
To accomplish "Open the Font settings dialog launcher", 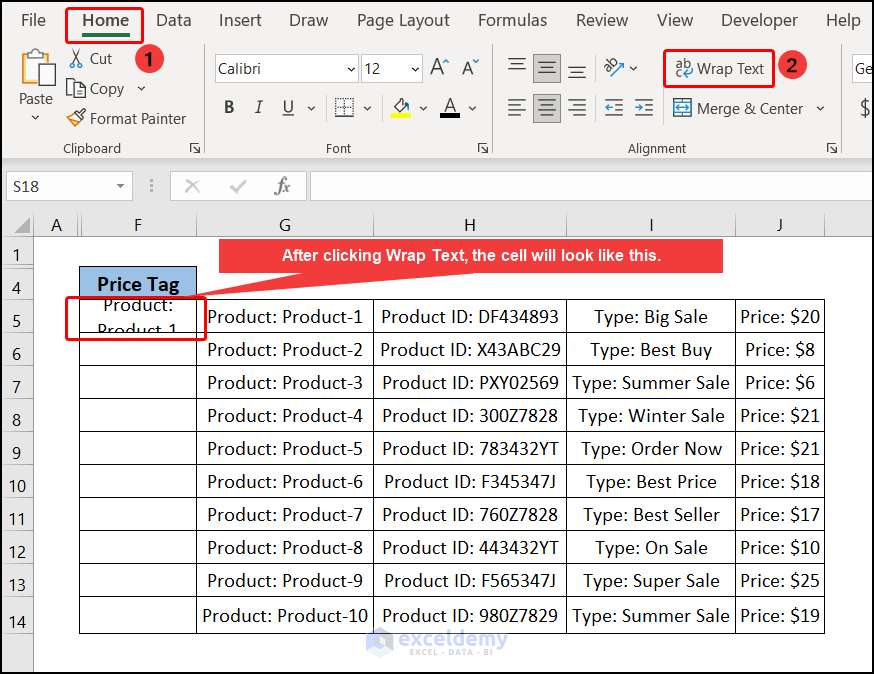I will (483, 148).
